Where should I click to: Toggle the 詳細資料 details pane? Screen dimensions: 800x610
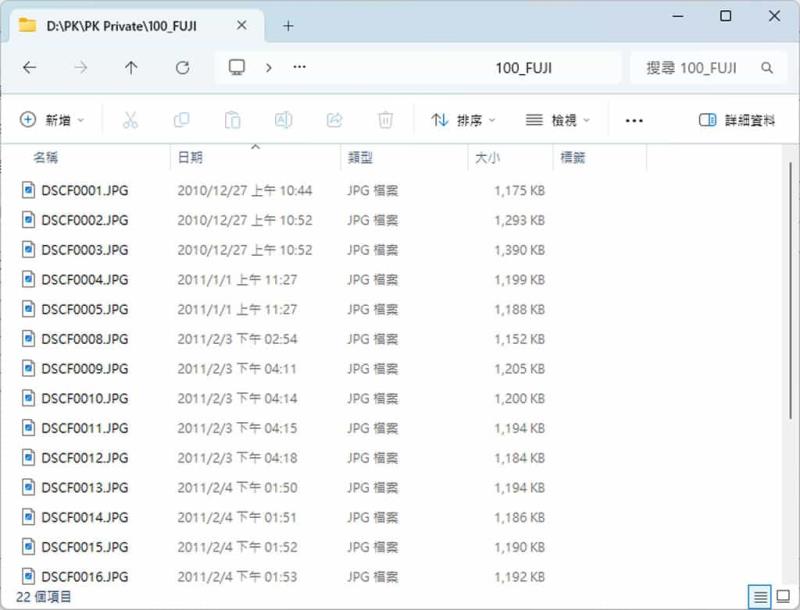pyautogui.click(x=737, y=120)
